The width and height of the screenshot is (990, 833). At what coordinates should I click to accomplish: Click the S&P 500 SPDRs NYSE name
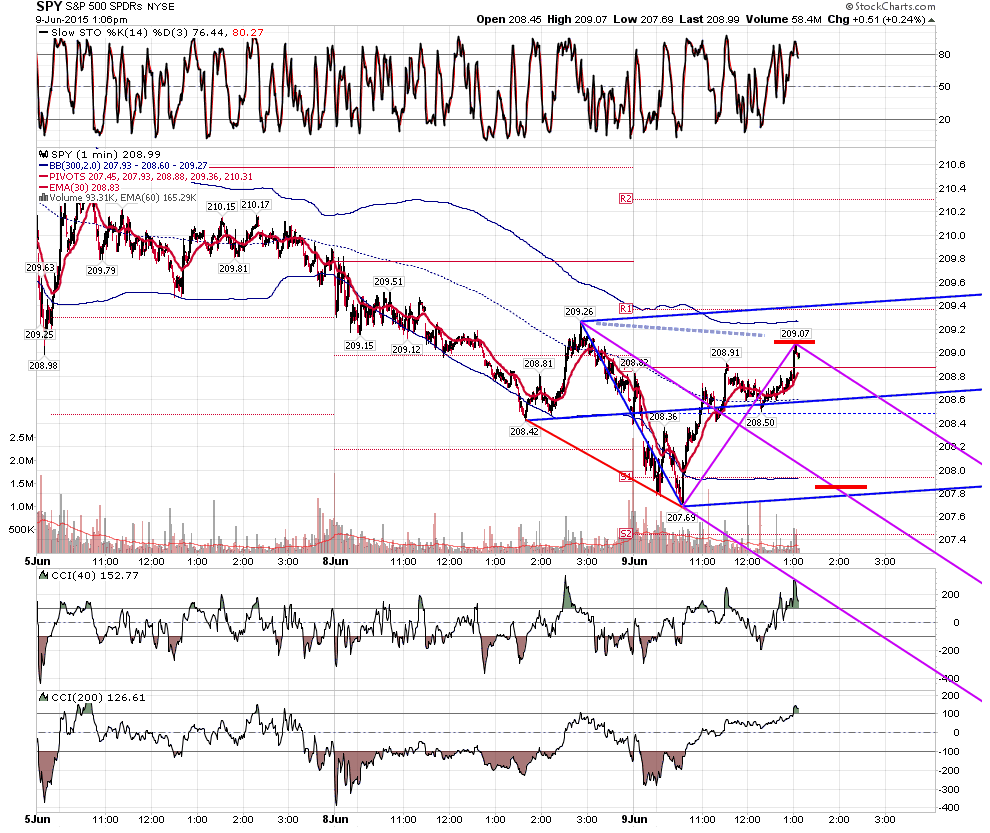point(120,7)
